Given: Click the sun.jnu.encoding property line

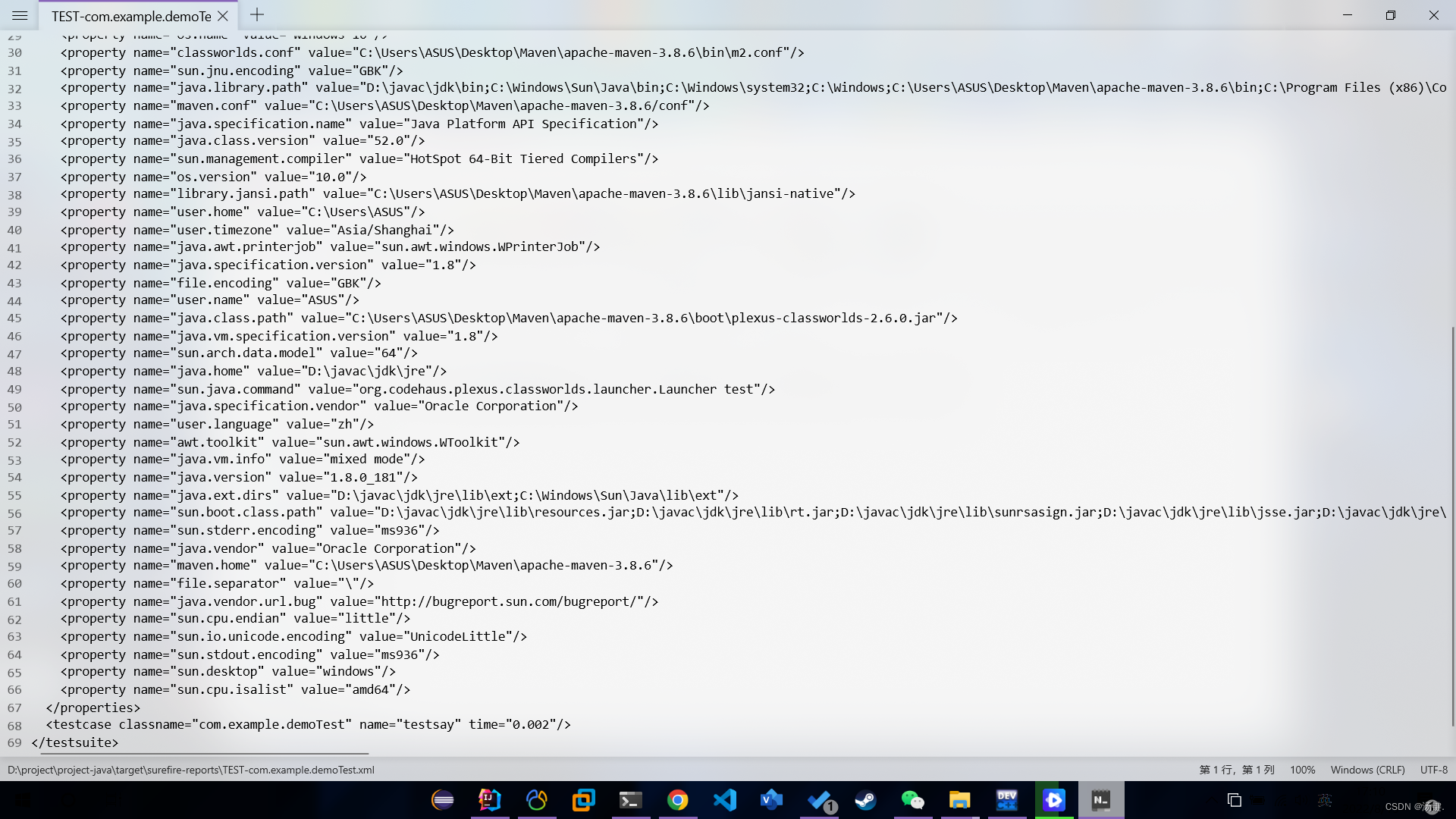Looking at the screenshot, I should pyautogui.click(x=231, y=71).
